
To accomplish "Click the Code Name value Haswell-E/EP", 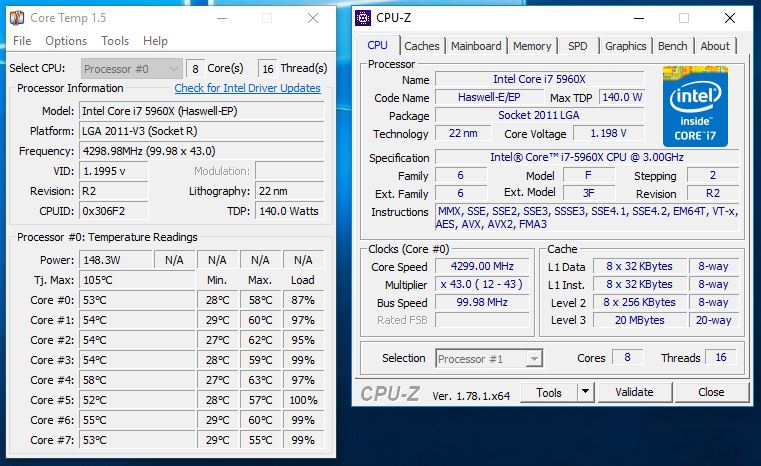I will click(489, 97).
